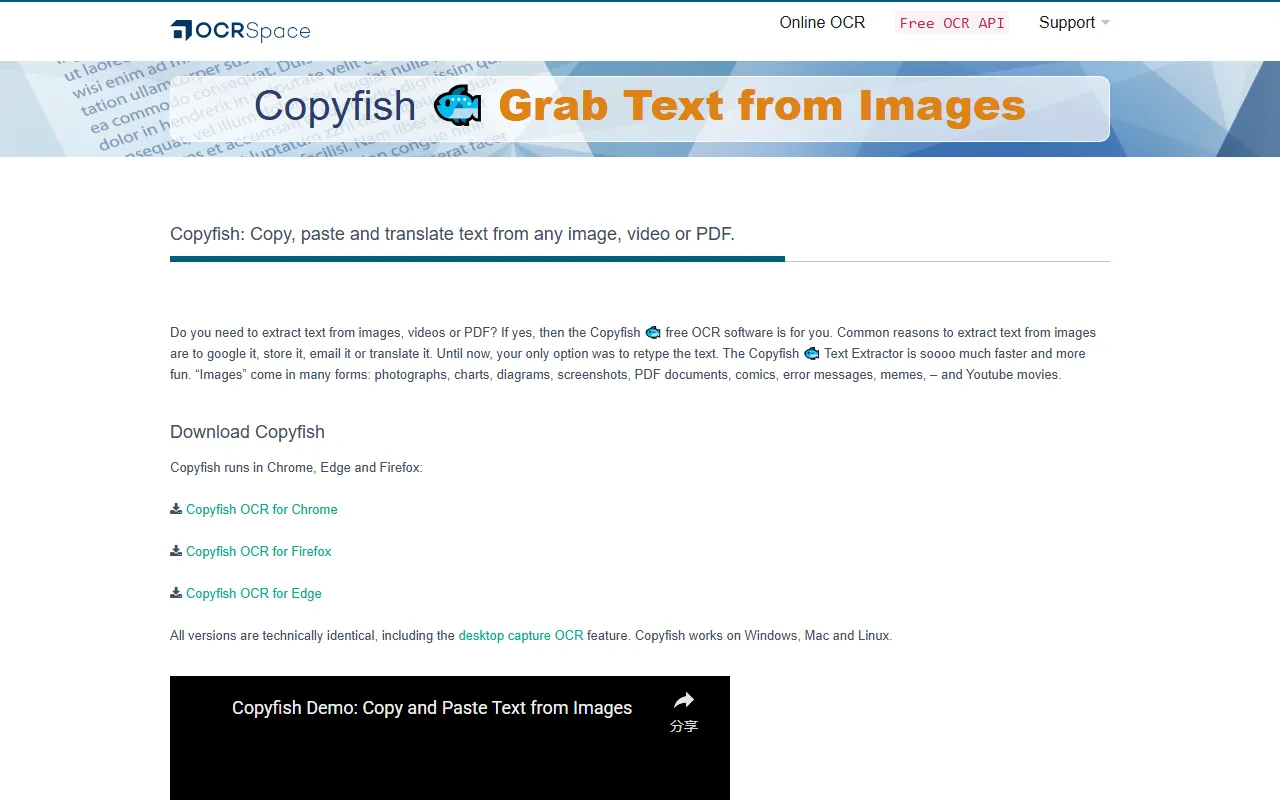Click the video title 'Copyfish Demo: Copy and Paste Text from Images'
This screenshot has width=1280, height=800.
(432, 707)
